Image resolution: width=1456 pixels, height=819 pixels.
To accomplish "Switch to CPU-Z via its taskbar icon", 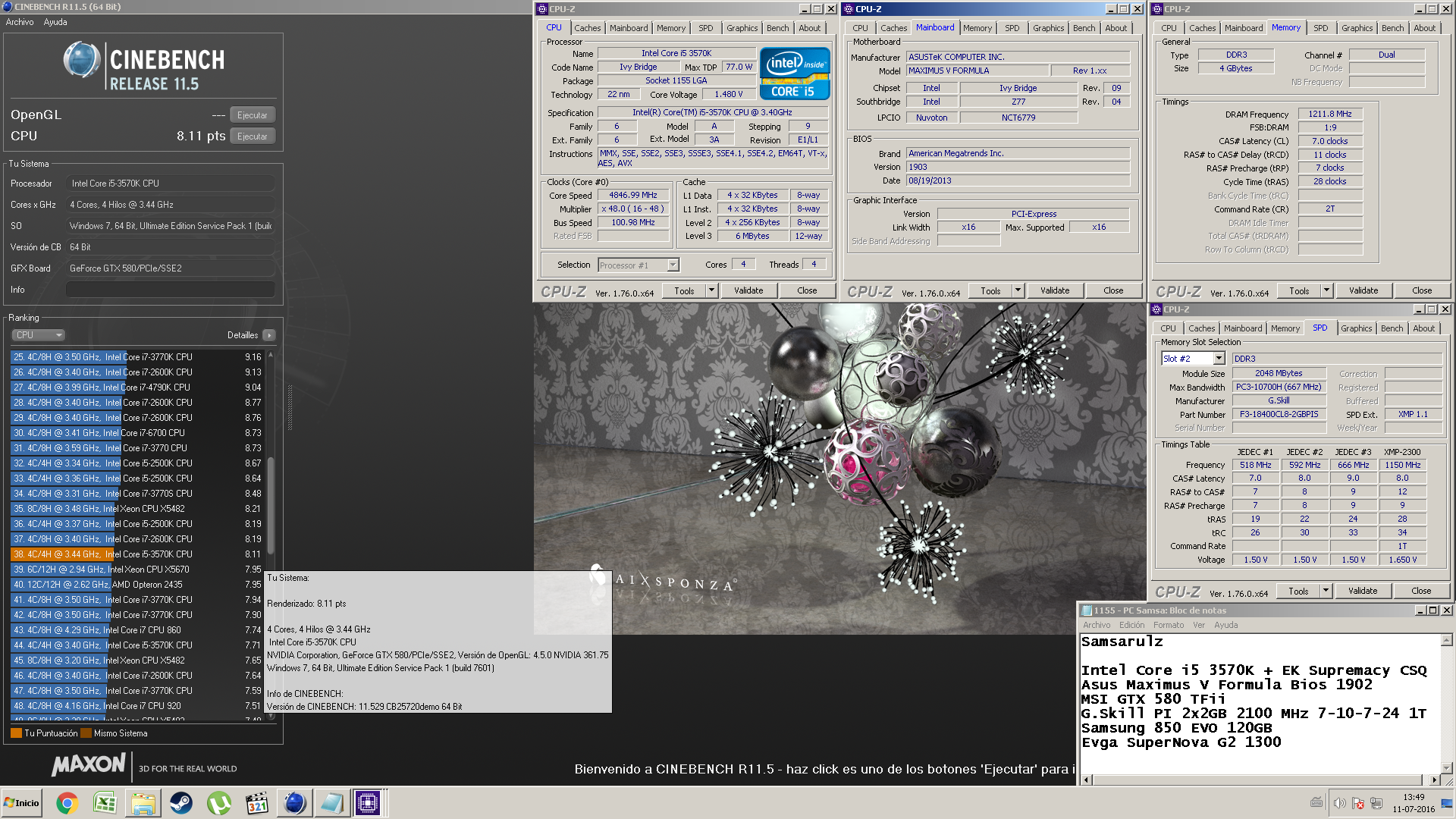I will [x=368, y=803].
